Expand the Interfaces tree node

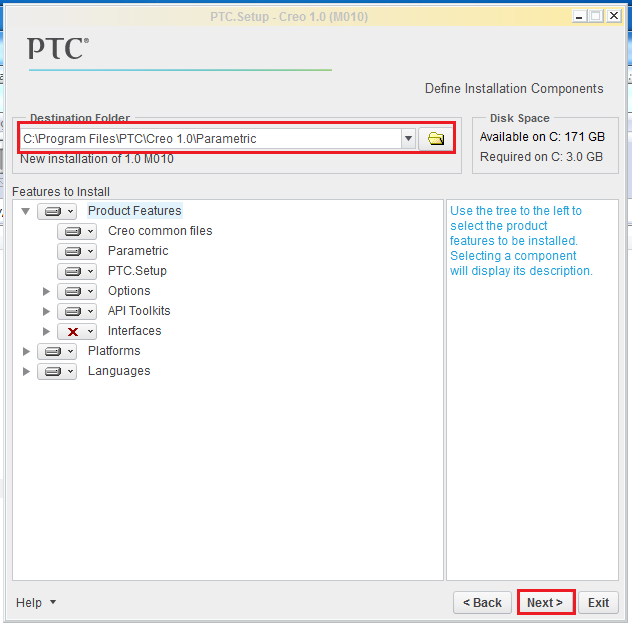tap(46, 331)
